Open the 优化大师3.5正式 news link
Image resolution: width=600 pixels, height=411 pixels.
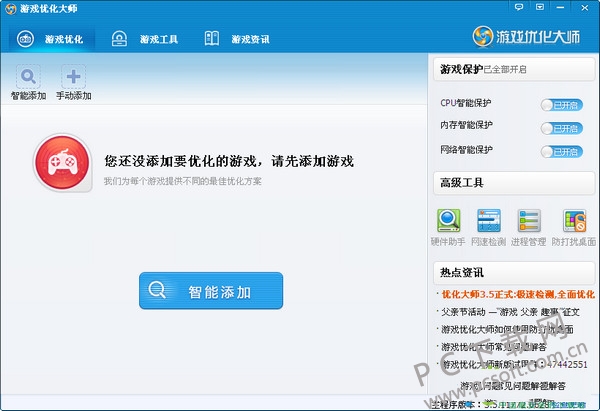[x=518, y=294]
